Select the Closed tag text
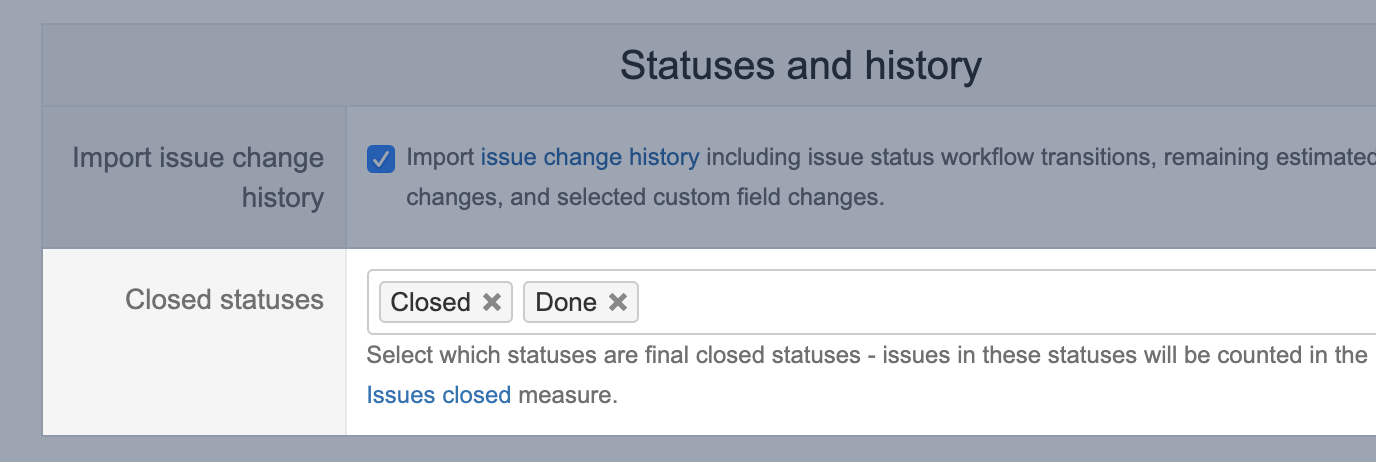Viewport: 1376px width, 462px height. [430, 302]
